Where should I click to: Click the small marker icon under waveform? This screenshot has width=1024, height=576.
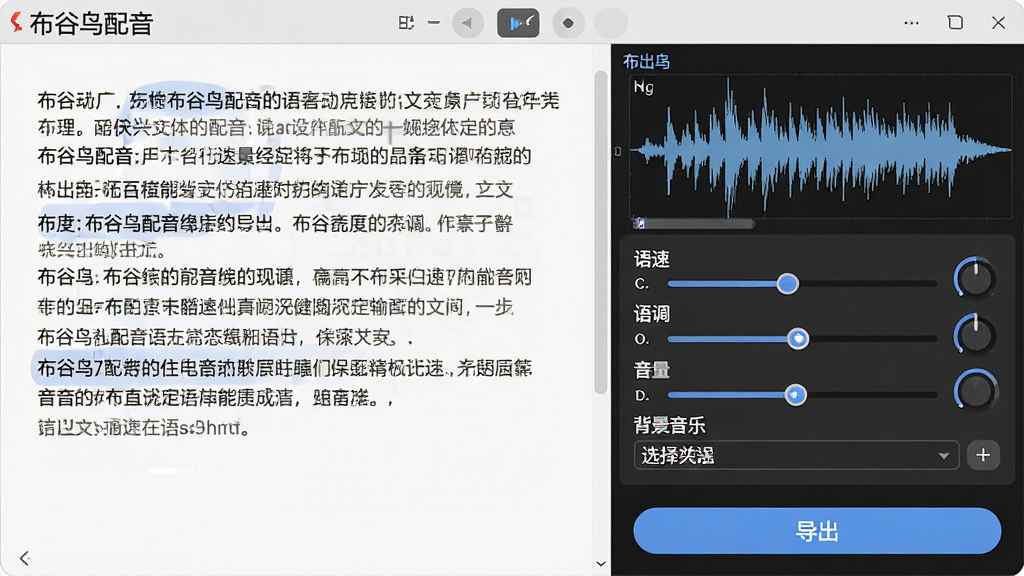[x=639, y=224]
